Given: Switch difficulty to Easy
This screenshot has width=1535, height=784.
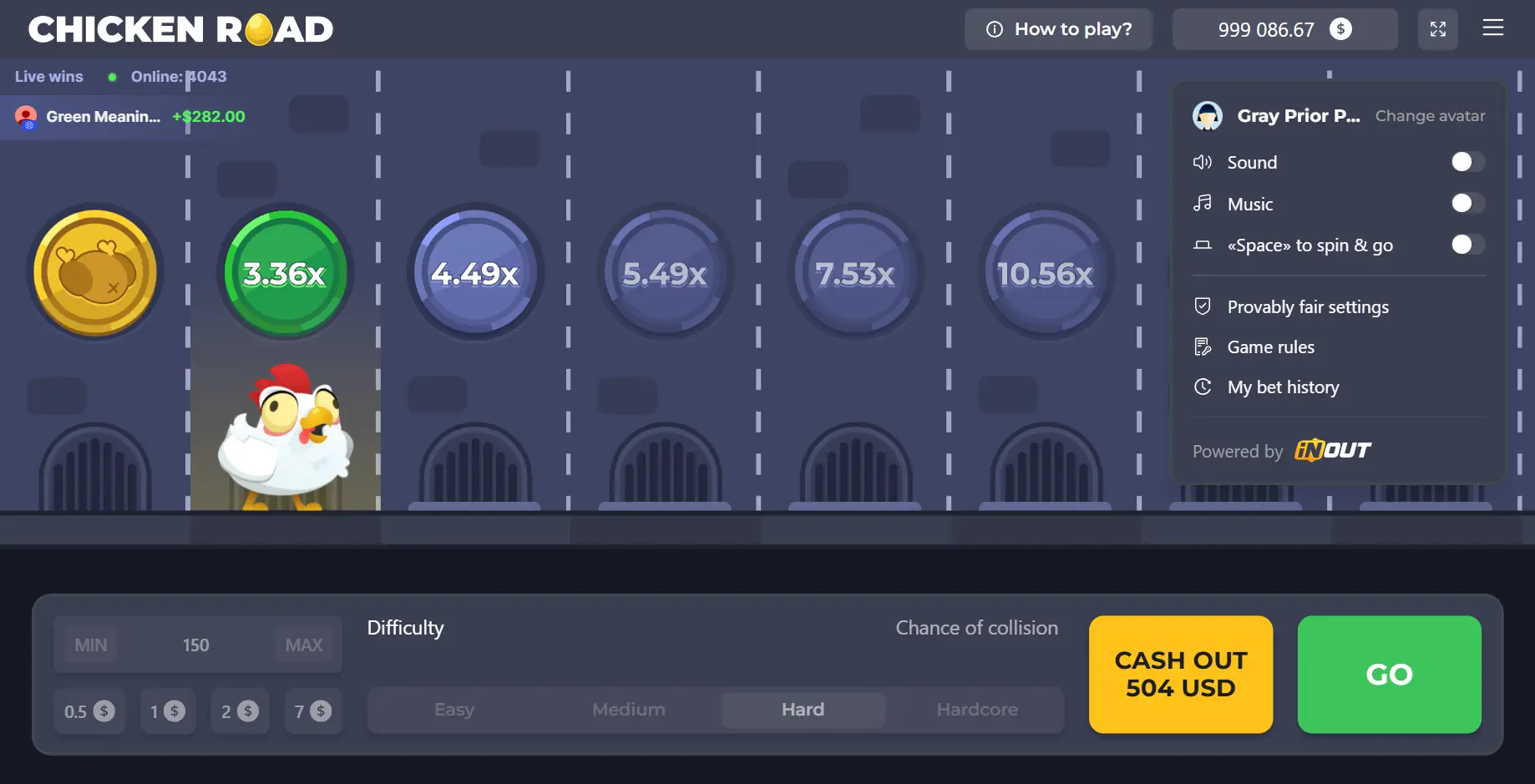Looking at the screenshot, I should (x=453, y=709).
